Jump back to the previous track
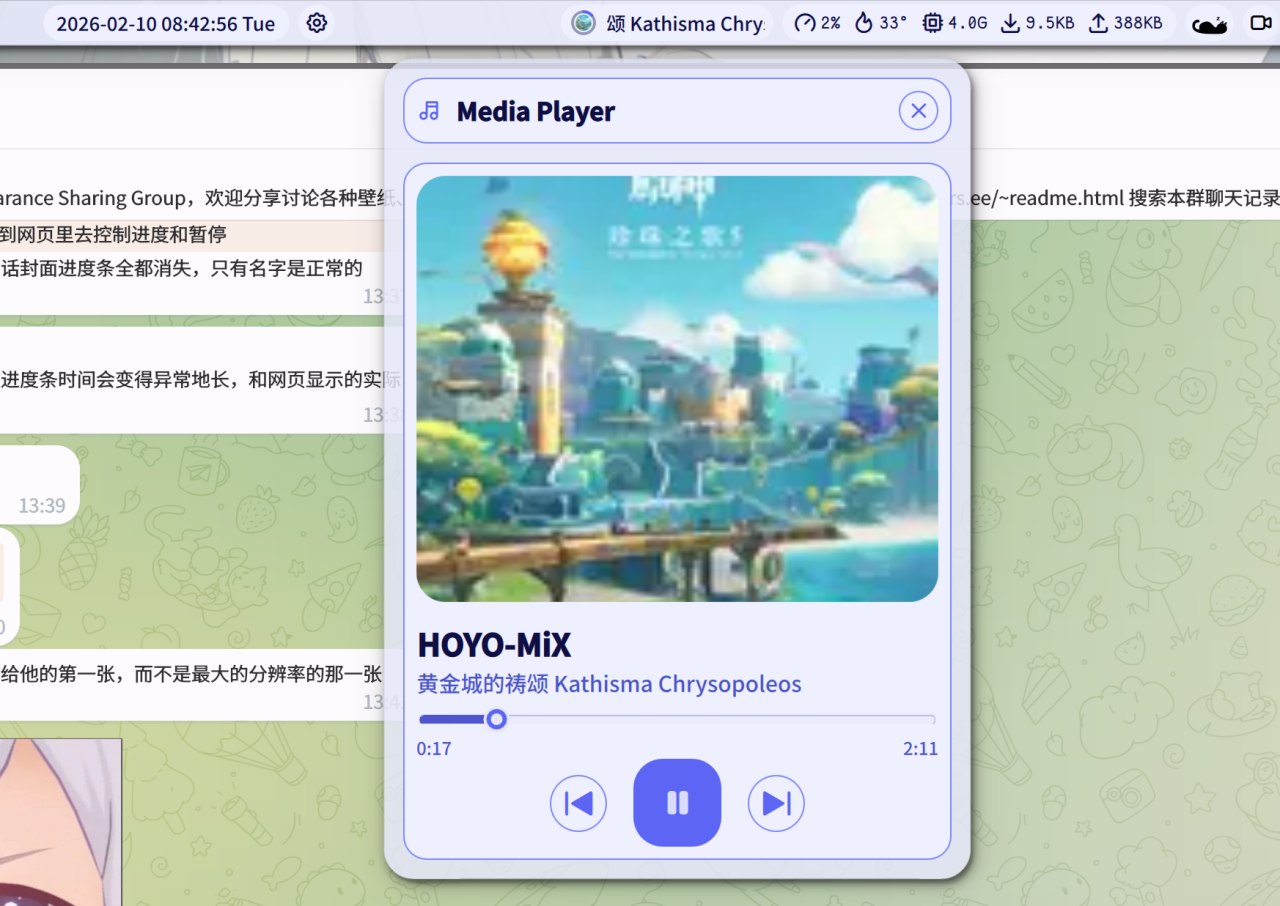The height and width of the screenshot is (906, 1280). point(578,803)
